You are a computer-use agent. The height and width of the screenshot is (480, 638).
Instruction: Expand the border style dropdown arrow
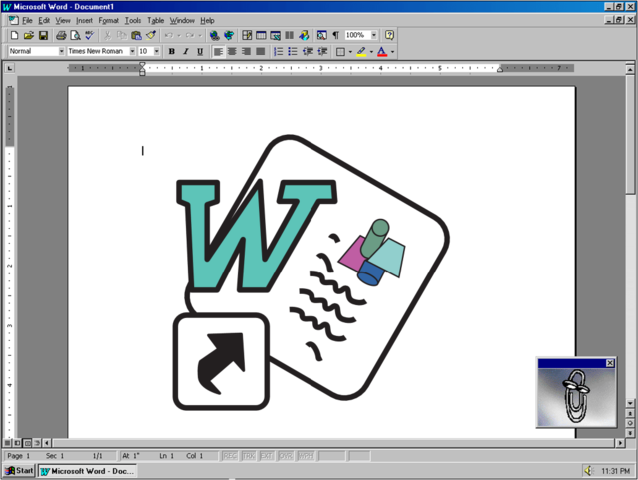click(x=350, y=52)
